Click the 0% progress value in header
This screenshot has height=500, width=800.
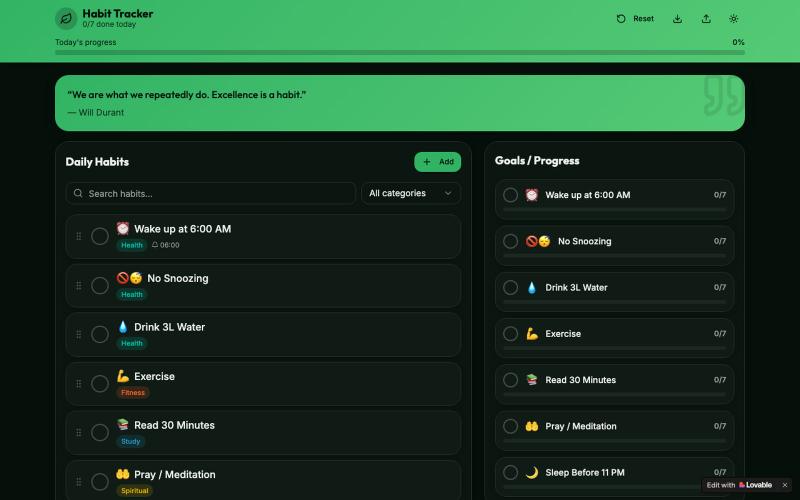click(738, 42)
